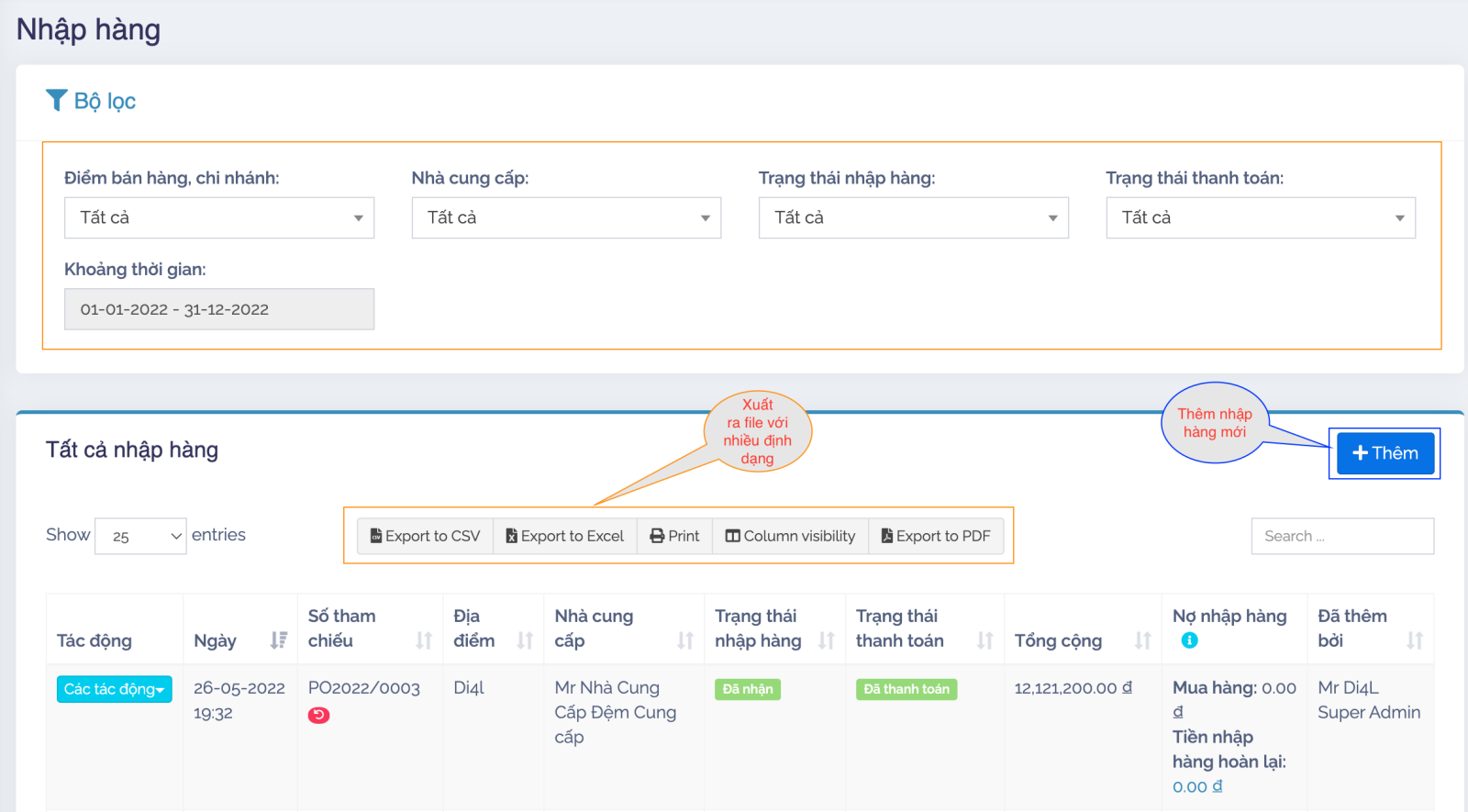Toggle Column visibility options
Screen dimensions: 1468x812
790,536
